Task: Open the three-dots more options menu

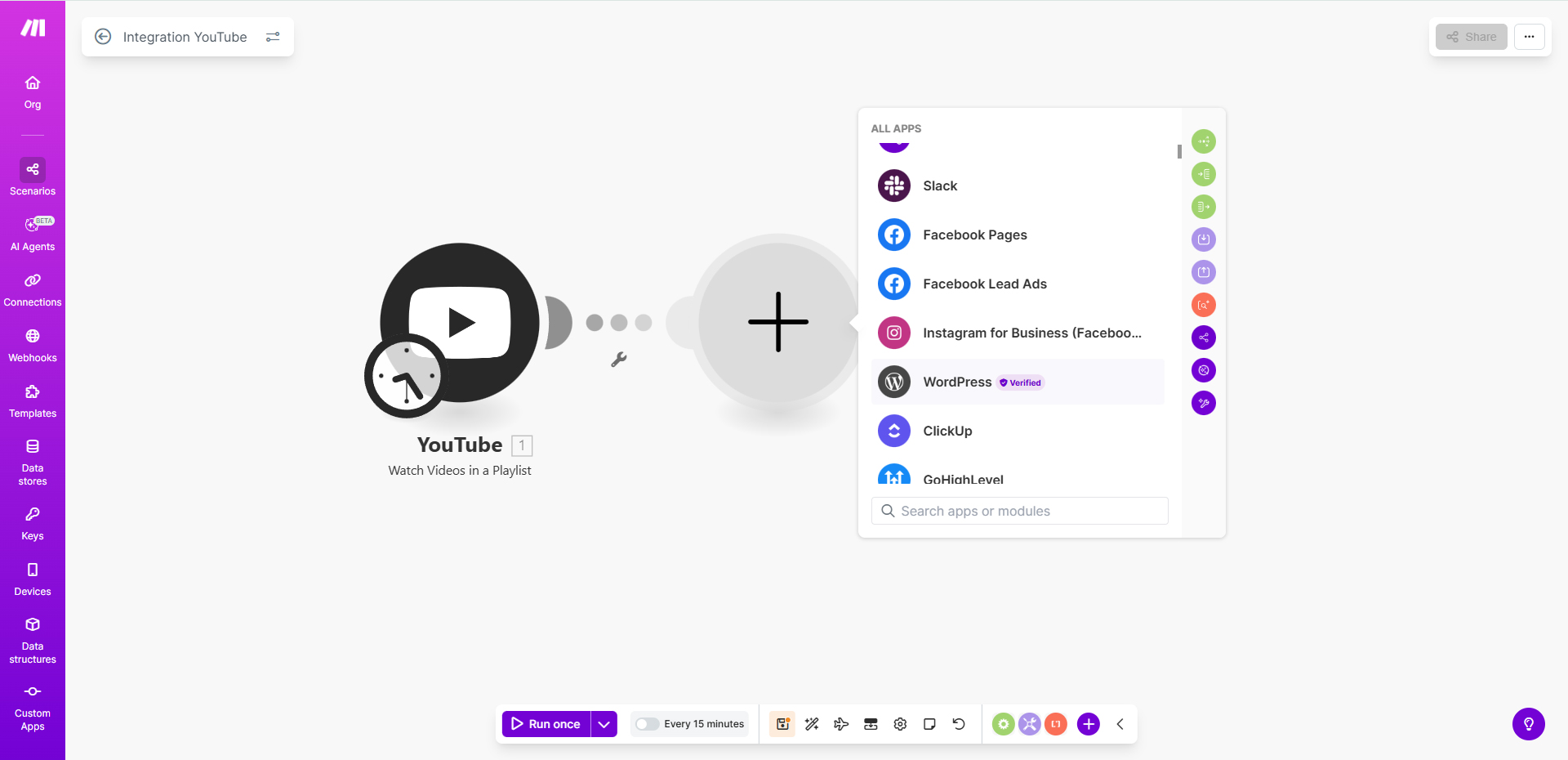Action: point(1529,37)
